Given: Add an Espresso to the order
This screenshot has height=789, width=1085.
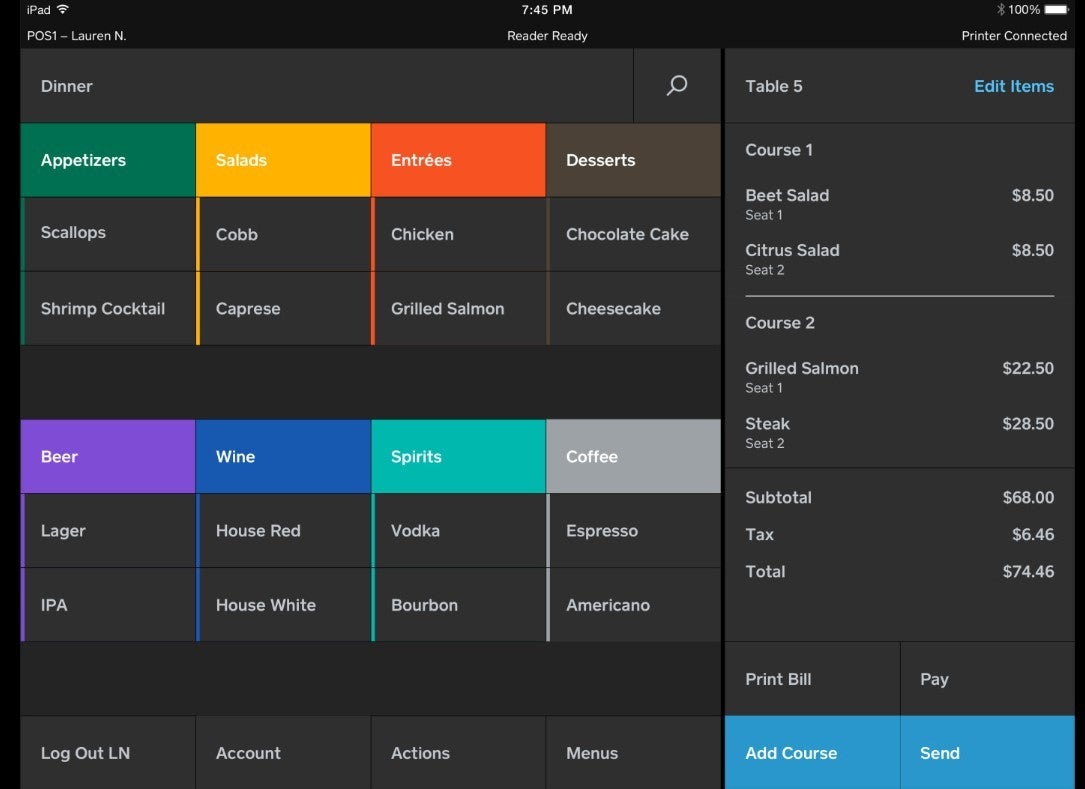Looking at the screenshot, I should pos(633,531).
